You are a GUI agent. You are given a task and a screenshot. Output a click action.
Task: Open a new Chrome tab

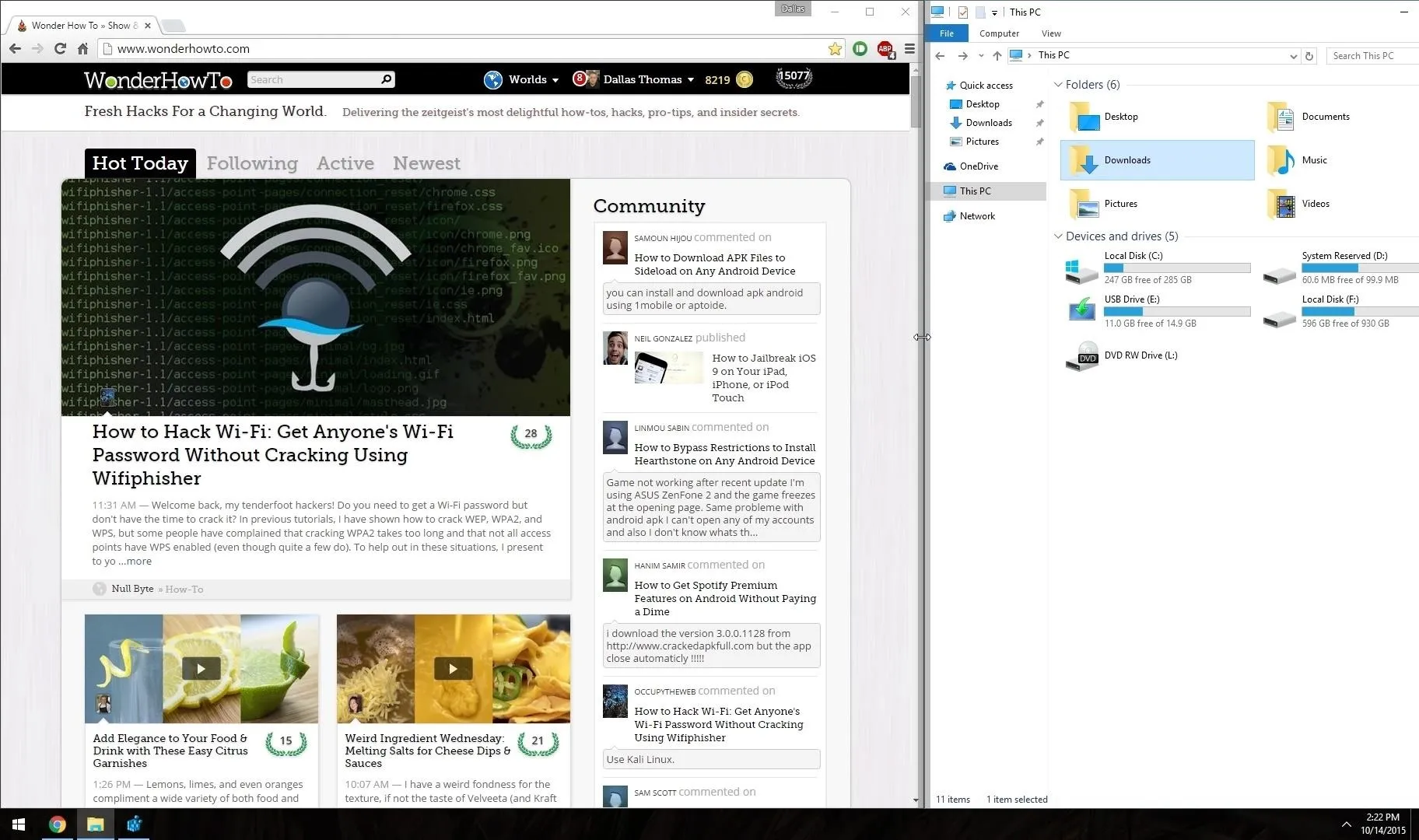tap(173, 26)
